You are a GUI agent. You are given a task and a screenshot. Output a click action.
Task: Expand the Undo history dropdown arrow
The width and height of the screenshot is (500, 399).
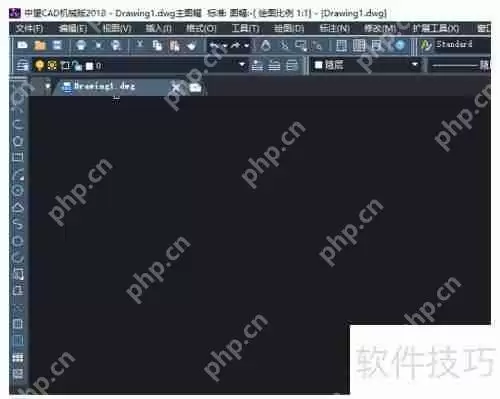tap(225, 46)
